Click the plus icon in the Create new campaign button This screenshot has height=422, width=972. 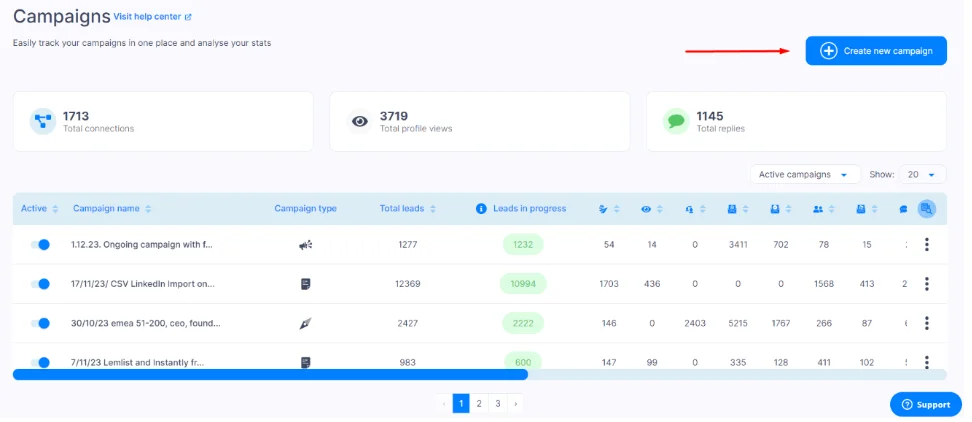click(828, 51)
